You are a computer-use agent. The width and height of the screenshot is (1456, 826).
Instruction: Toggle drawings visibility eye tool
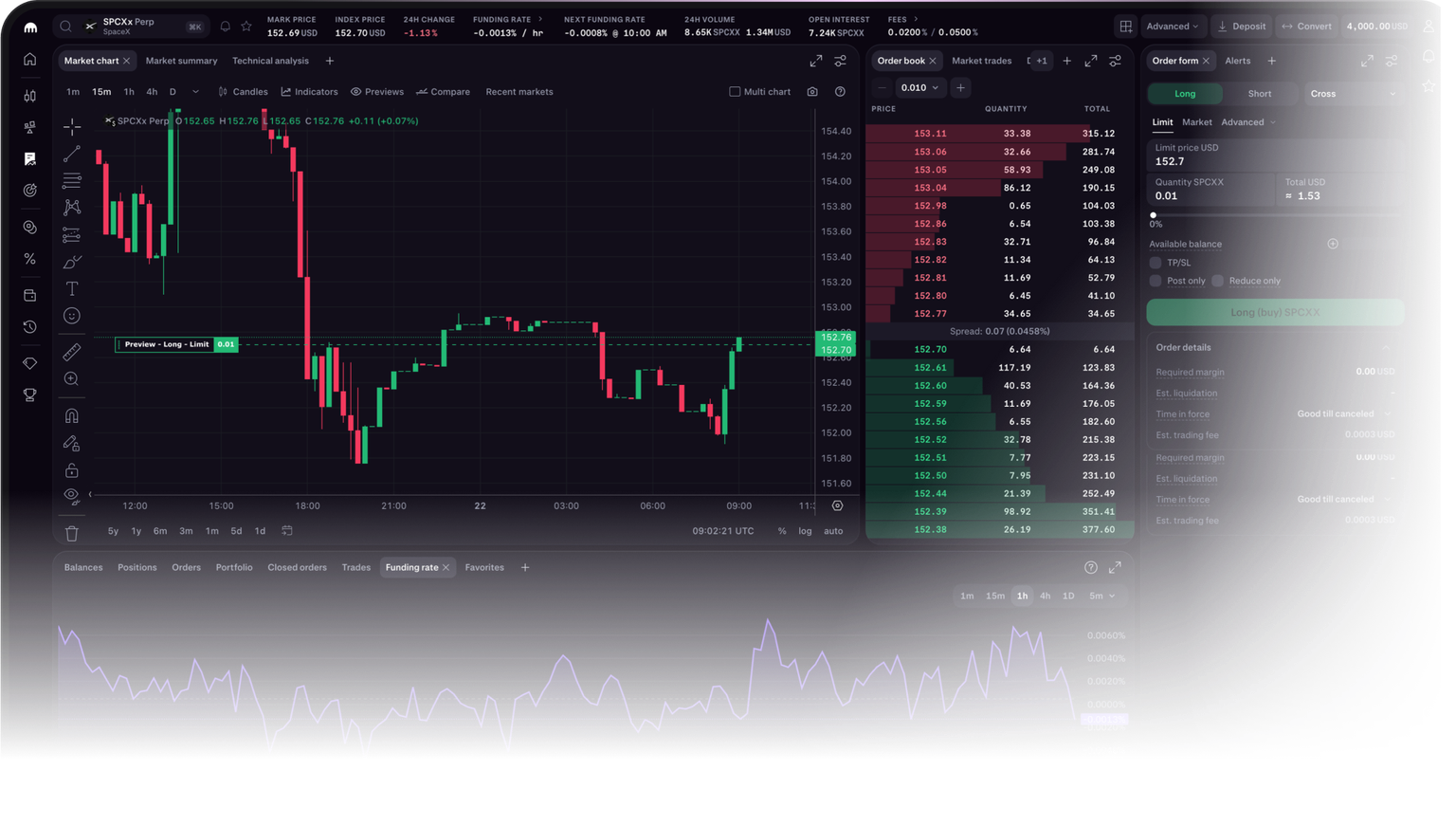point(72,496)
